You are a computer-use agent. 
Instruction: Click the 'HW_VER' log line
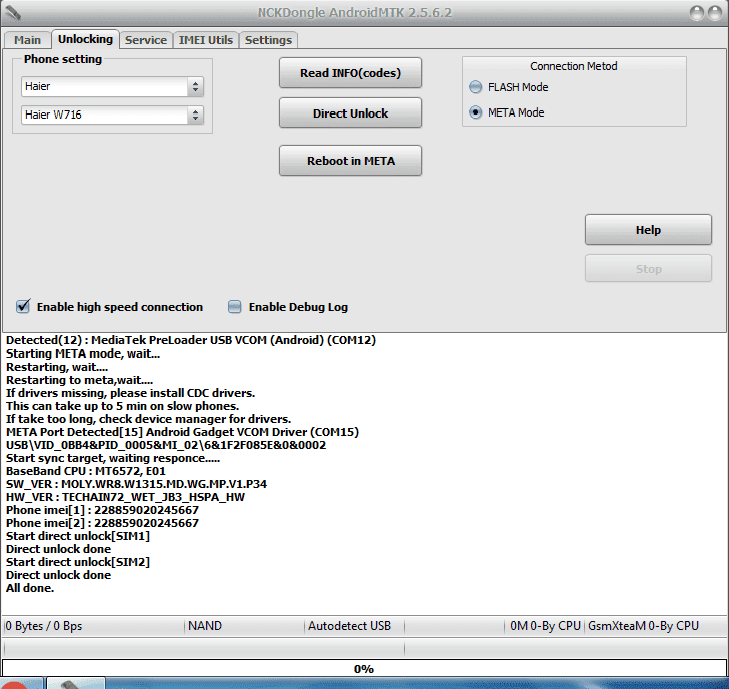125,497
